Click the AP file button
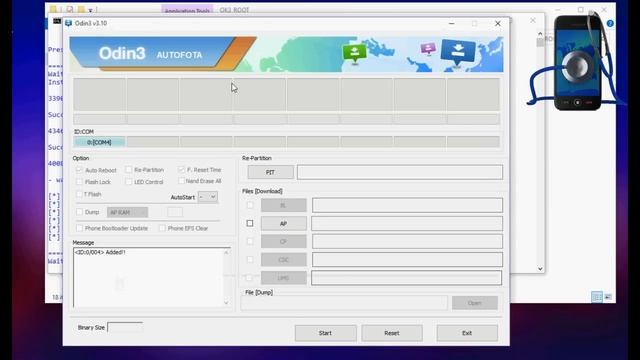Image resolution: width=640 pixels, height=360 pixels. click(x=283, y=224)
